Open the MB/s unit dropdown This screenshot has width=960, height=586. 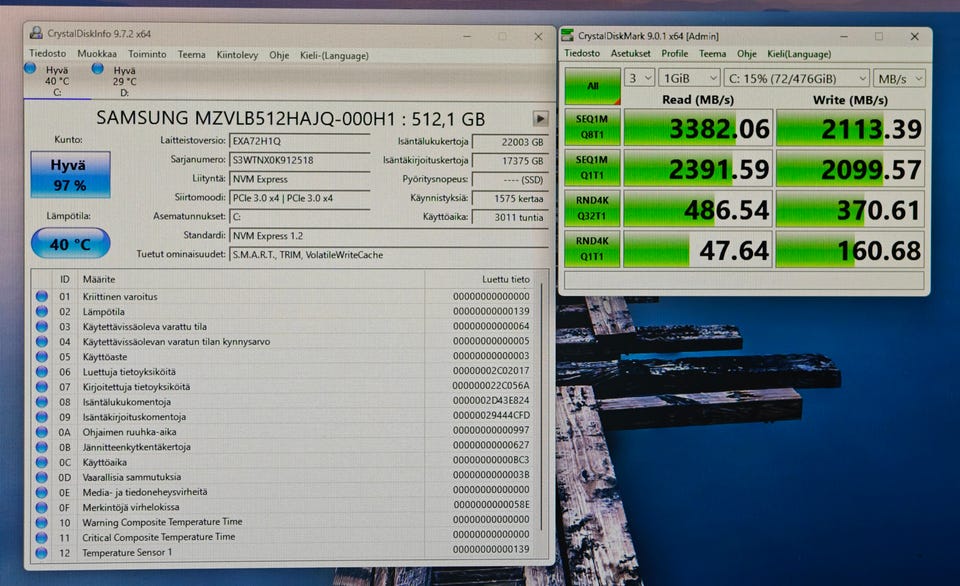click(x=898, y=78)
